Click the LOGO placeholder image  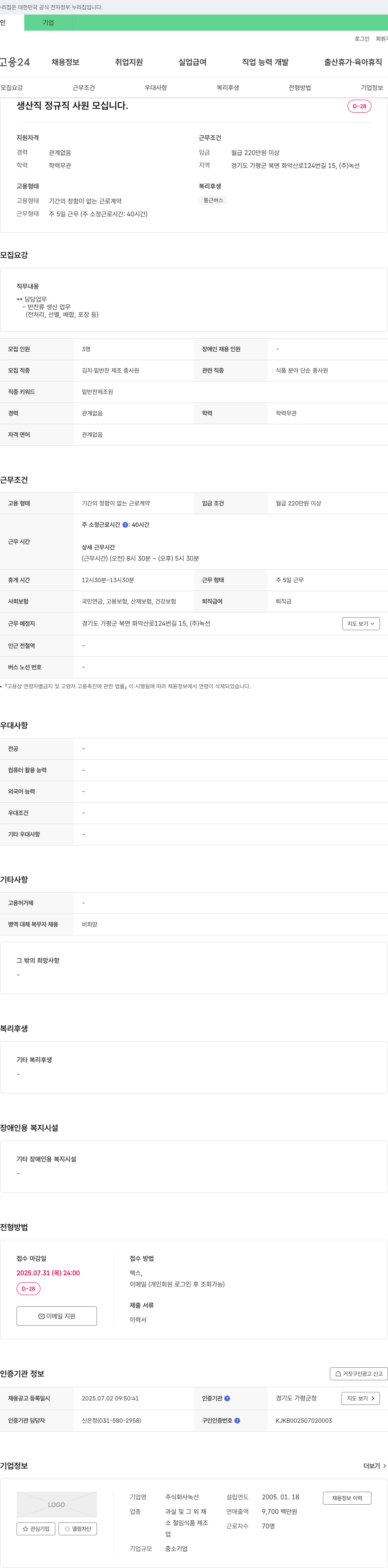click(57, 1505)
